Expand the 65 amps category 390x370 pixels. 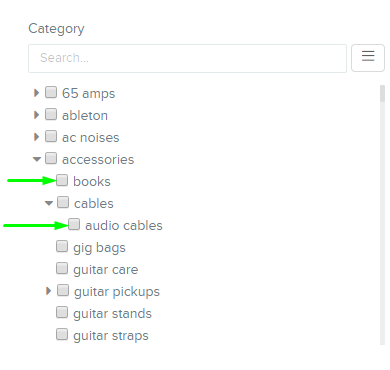click(x=36, y=93)
